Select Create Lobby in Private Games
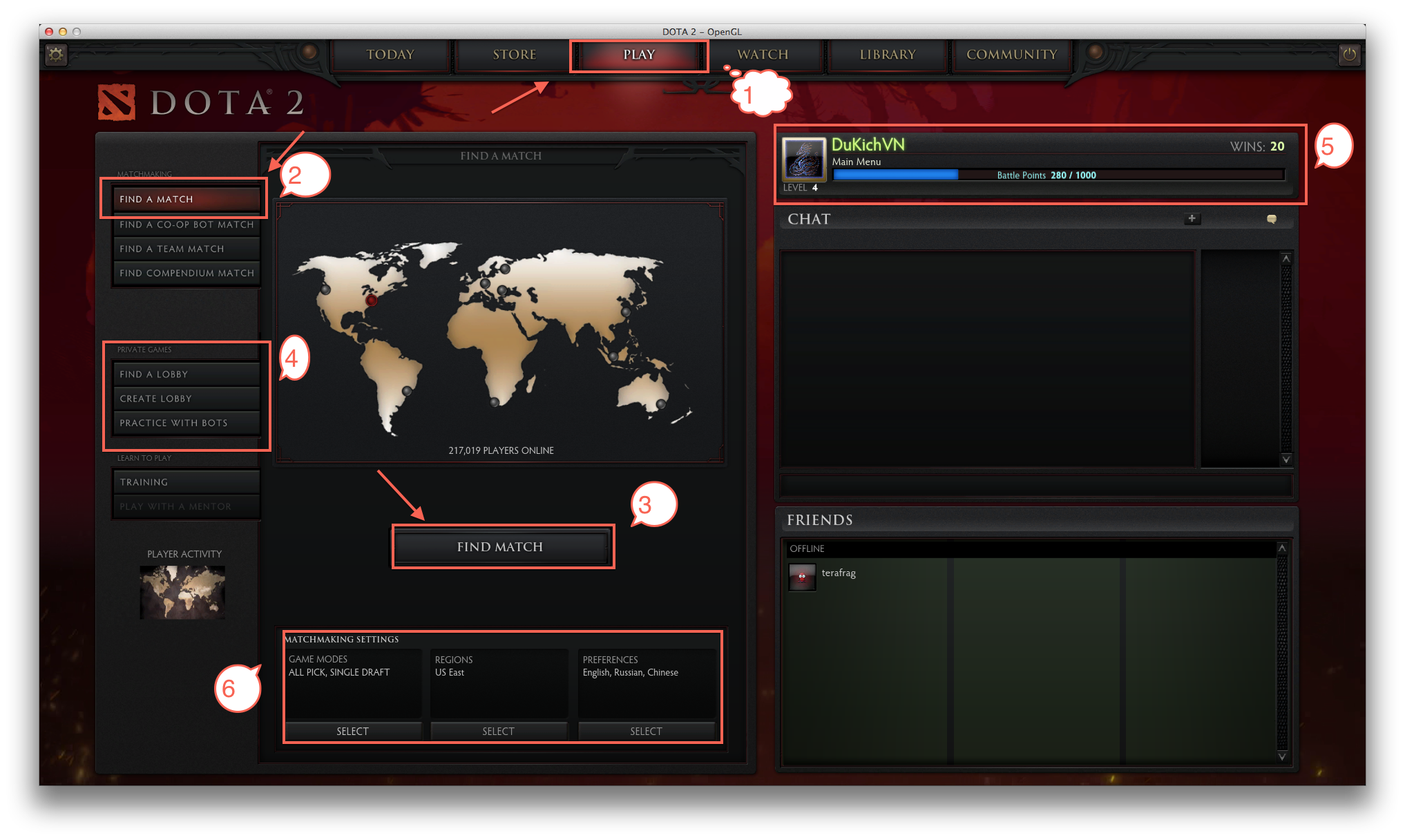The width and height of the screenshot is (1405, 840). [x=187, y=399]
